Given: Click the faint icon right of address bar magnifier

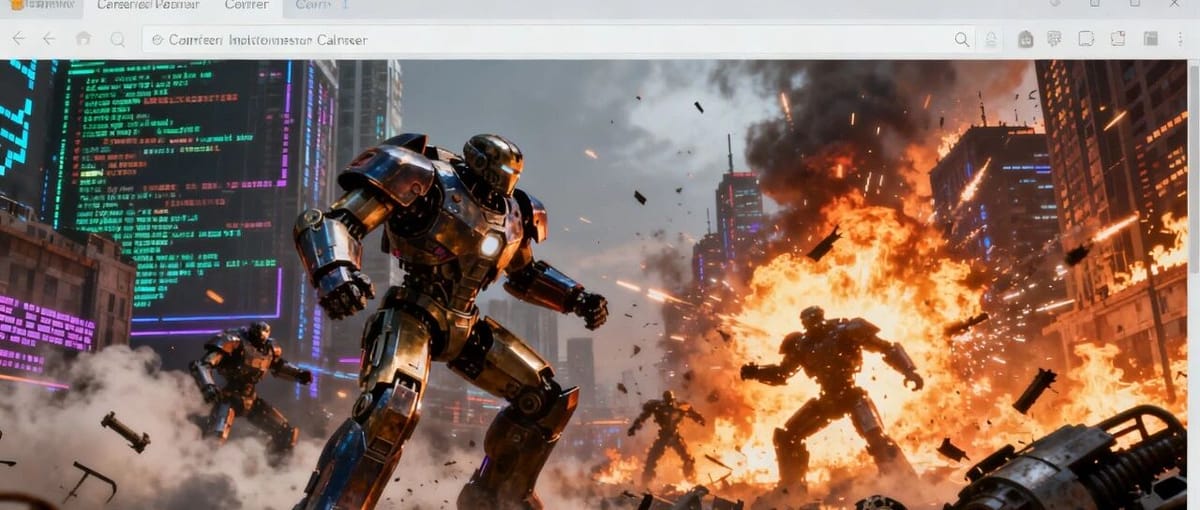Looking at the screenshot, I should point(991,39).
